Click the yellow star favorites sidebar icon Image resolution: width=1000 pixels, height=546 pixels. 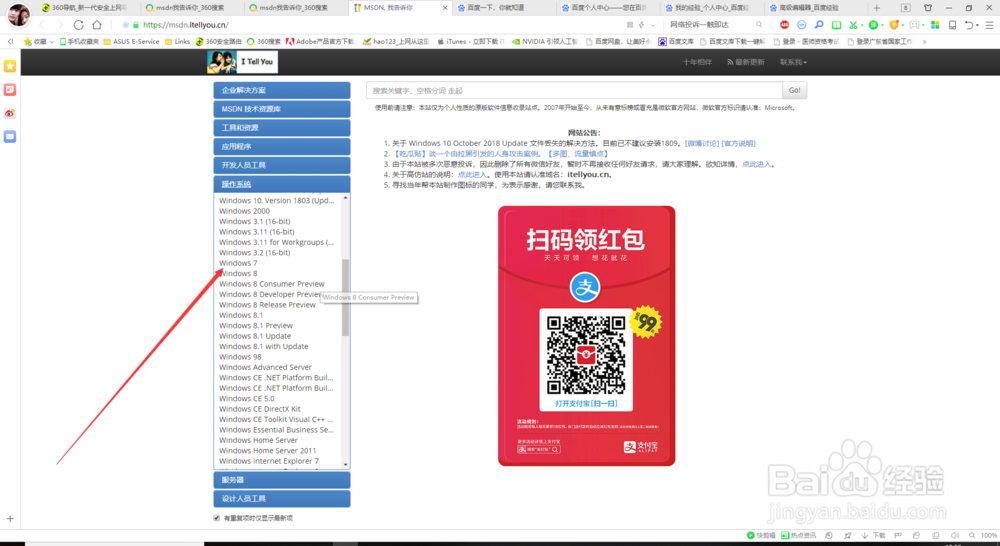10,66
